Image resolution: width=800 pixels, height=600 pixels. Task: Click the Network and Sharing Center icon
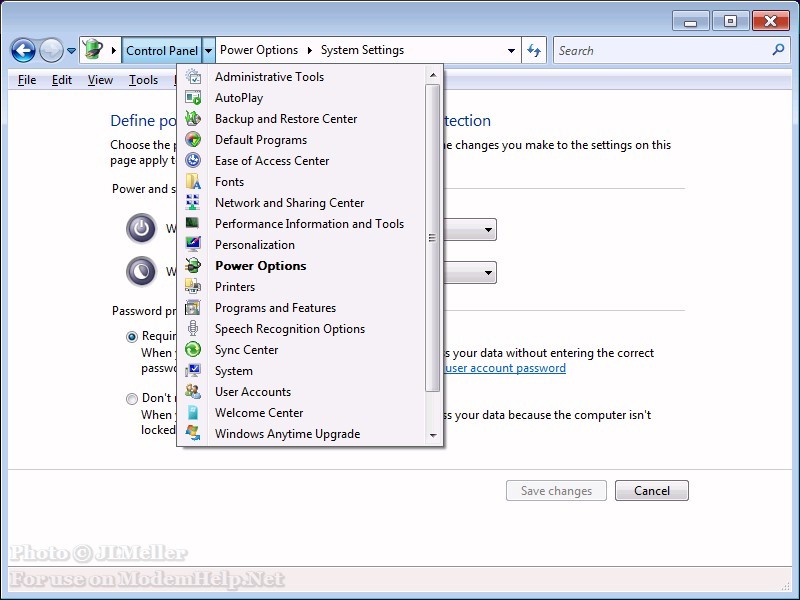[x=193, y=202]
